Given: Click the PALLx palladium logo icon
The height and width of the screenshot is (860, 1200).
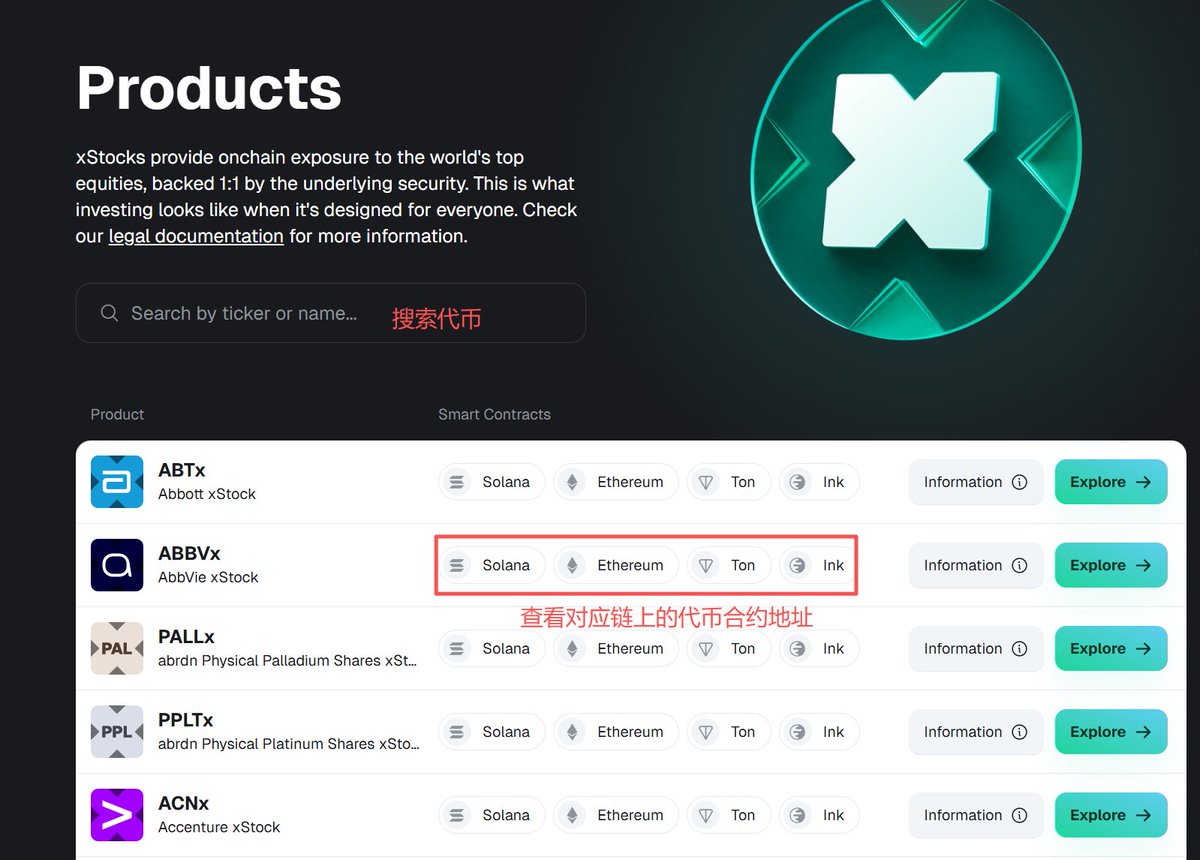Looking at the screenshot, I should point(117,648).
